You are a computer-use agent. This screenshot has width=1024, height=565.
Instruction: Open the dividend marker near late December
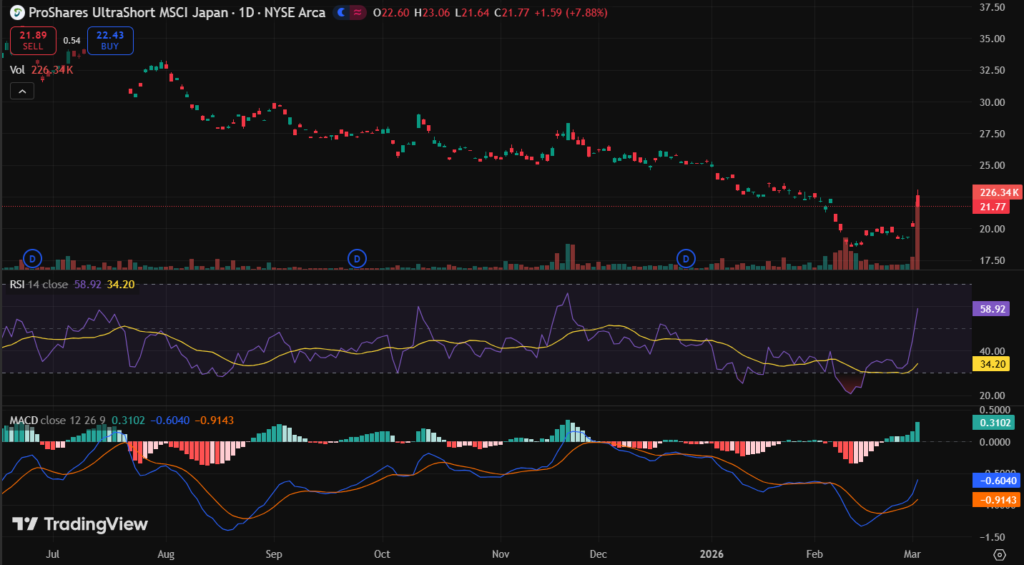pos(686,258)
